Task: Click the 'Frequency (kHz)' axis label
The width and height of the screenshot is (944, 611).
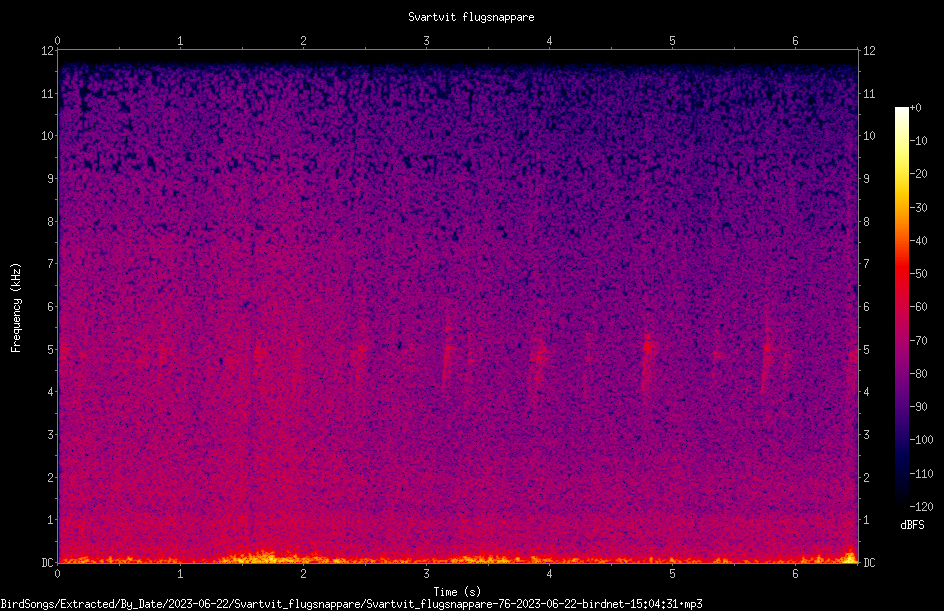Action: tap(16, 308)
